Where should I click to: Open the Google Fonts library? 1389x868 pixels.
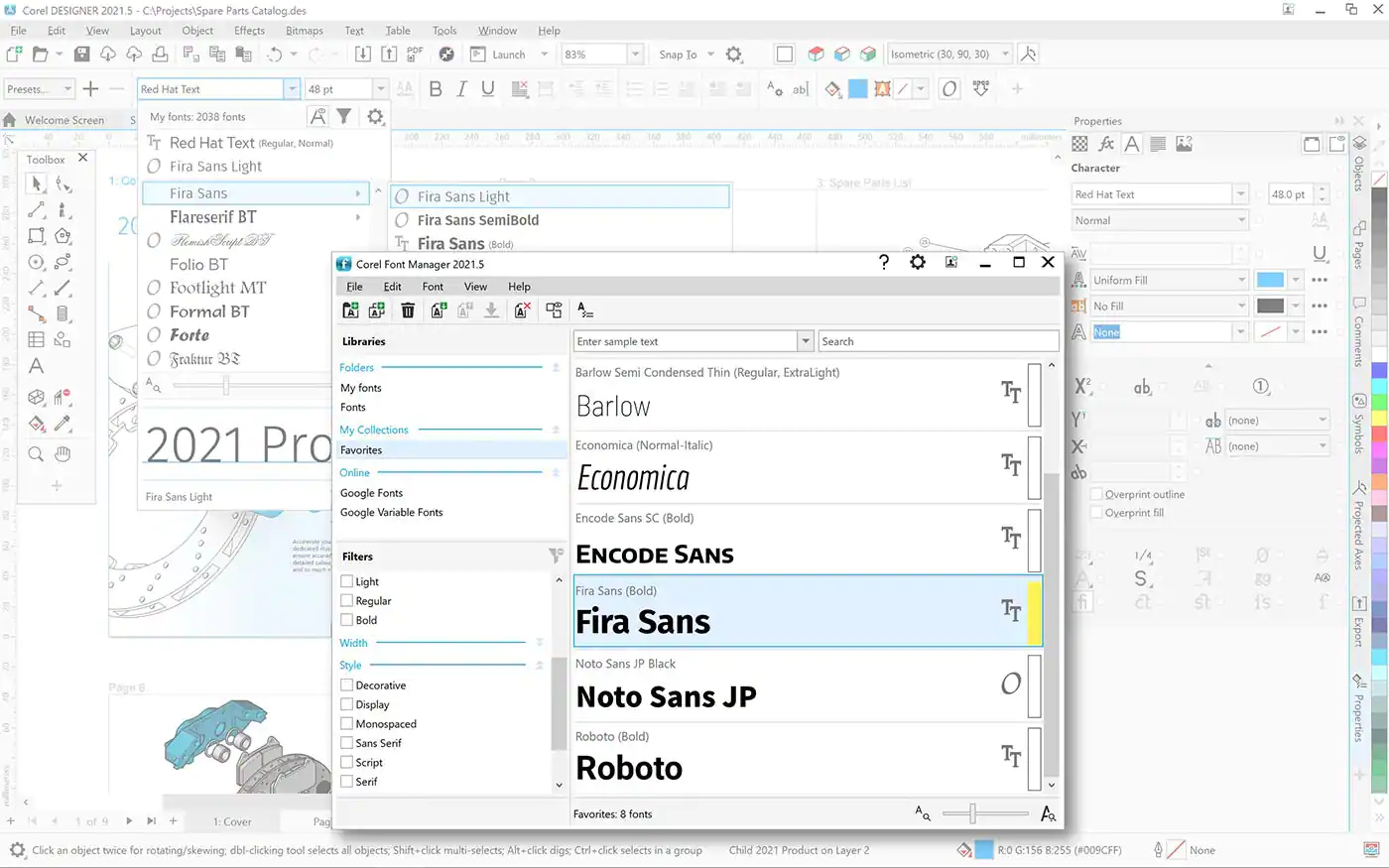tap(371, 493)
